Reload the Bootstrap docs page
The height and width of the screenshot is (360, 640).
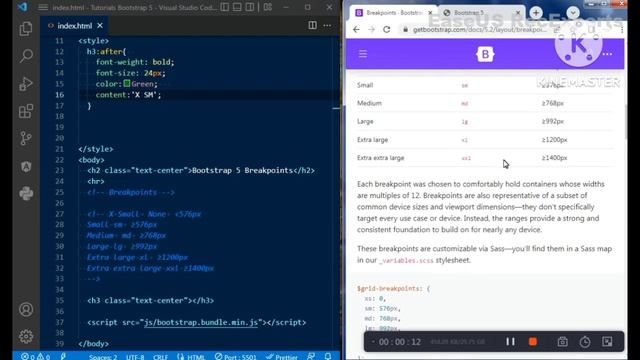pos(387,29)
